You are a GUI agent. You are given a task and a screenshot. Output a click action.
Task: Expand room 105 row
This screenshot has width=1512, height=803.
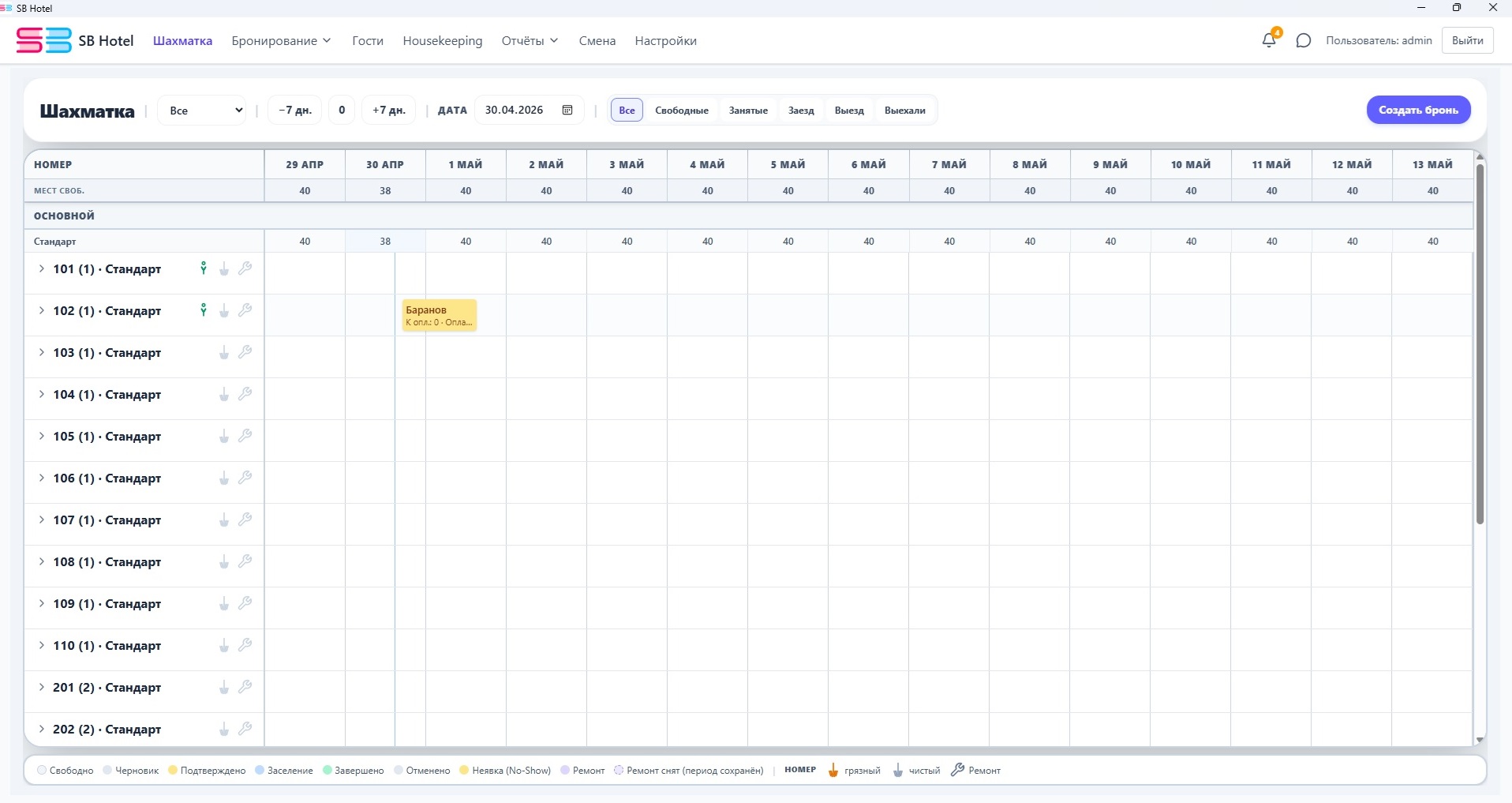pyautogui.click(x=41, y=437)
